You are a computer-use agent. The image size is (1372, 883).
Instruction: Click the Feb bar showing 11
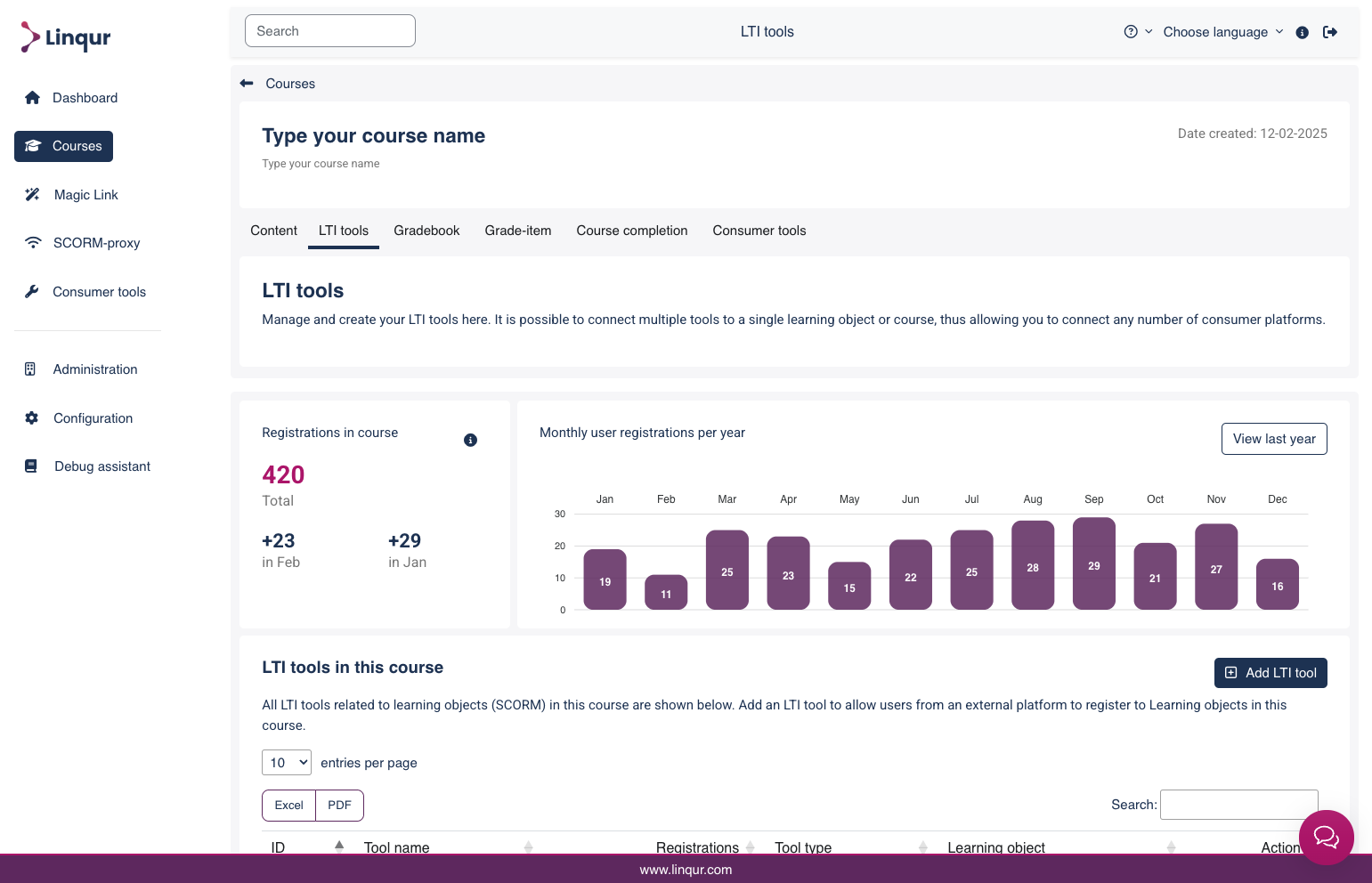[666, 592]
